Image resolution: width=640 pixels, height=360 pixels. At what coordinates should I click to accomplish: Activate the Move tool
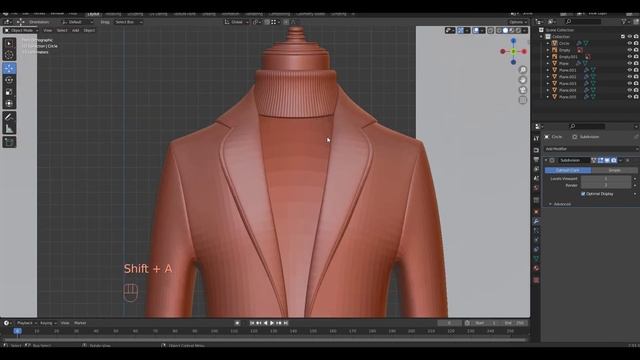tap(9, 68)
